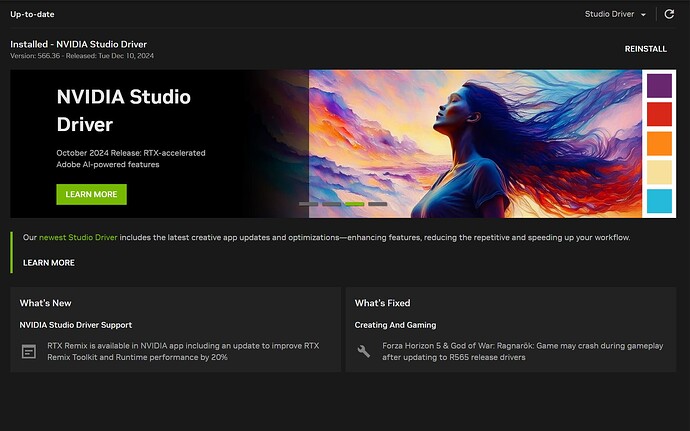Select the active green slide indicator
This screenshot has width=690, height=431.
click(x=354, y=204)
